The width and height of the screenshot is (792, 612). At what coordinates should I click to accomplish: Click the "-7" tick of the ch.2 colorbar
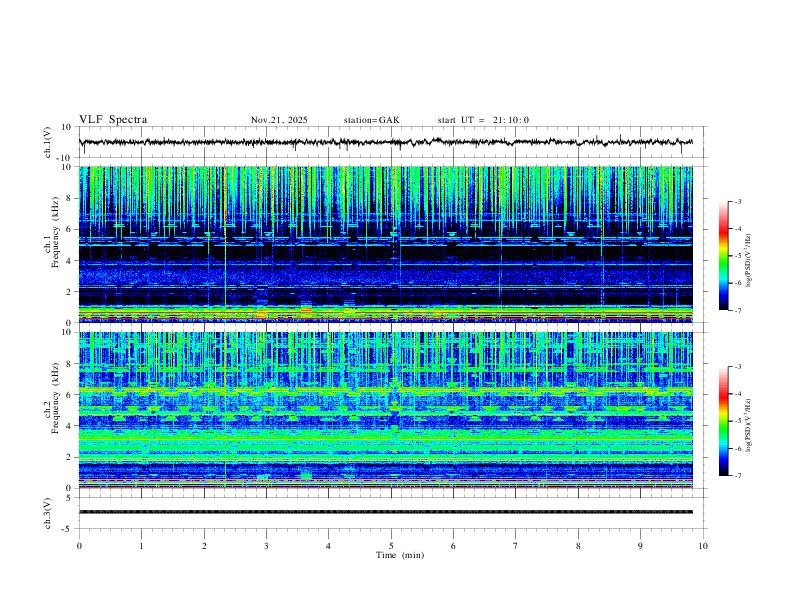(738, 475)
